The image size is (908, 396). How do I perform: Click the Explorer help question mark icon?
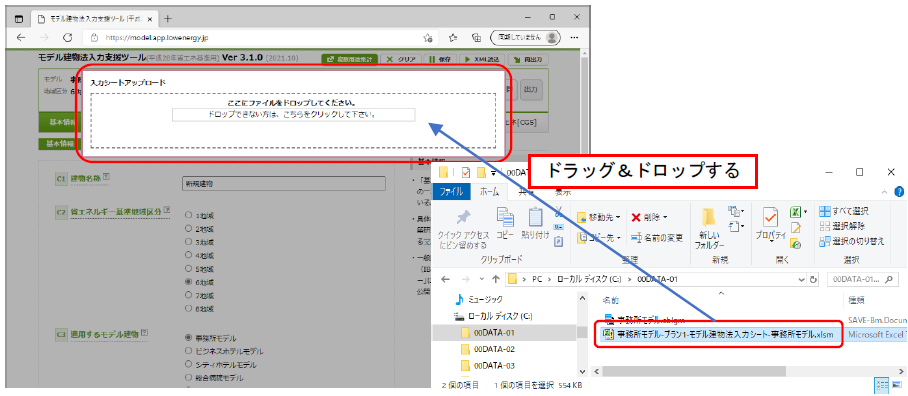tap(899, 191)
